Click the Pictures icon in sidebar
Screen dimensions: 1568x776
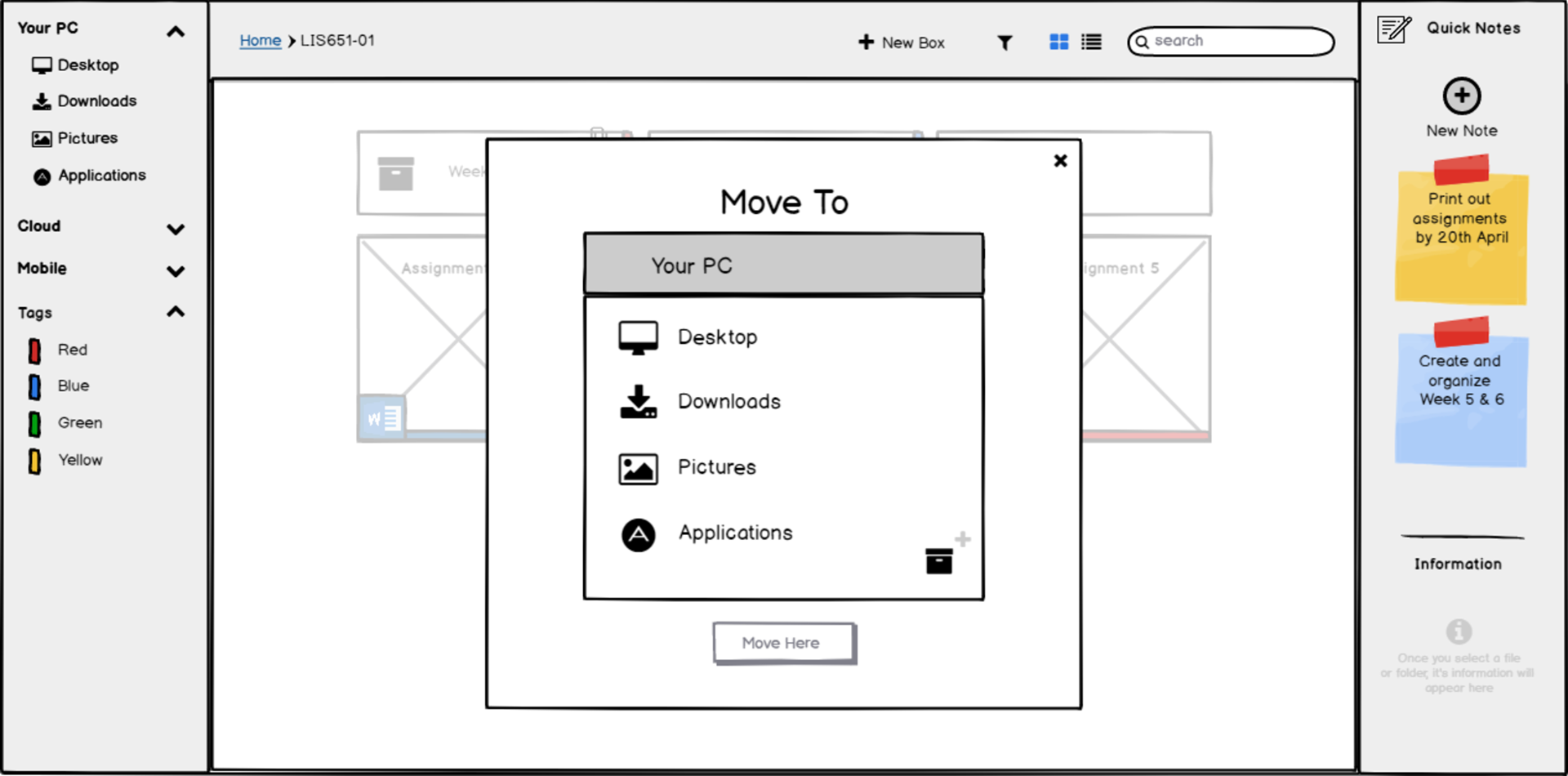point(42,139)
